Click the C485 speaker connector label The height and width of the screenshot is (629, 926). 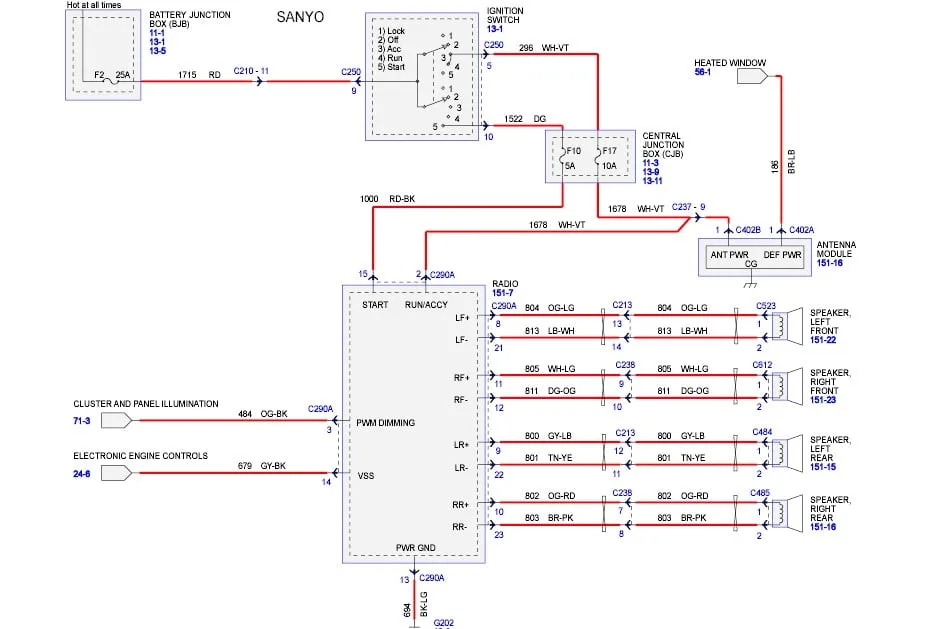pyautogui.click(x=760, y=493)
